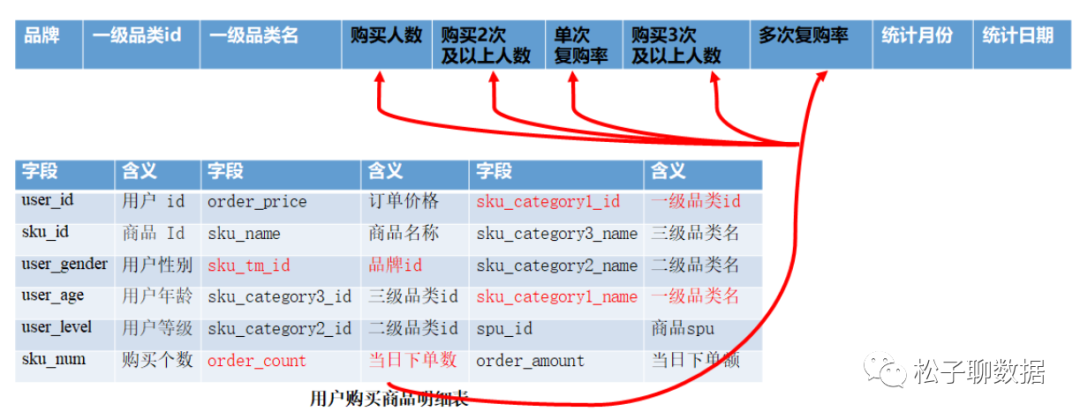Click the sku_category2_name cell
This screenshot has width=1080, height=419.
[x=557, y=271]
